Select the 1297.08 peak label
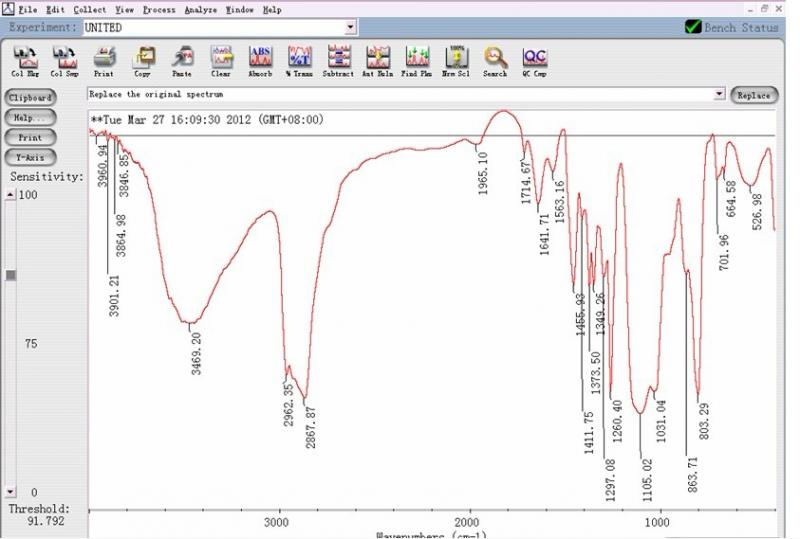The height and width of the screenshot is (539, 800). tap(610, 480)
